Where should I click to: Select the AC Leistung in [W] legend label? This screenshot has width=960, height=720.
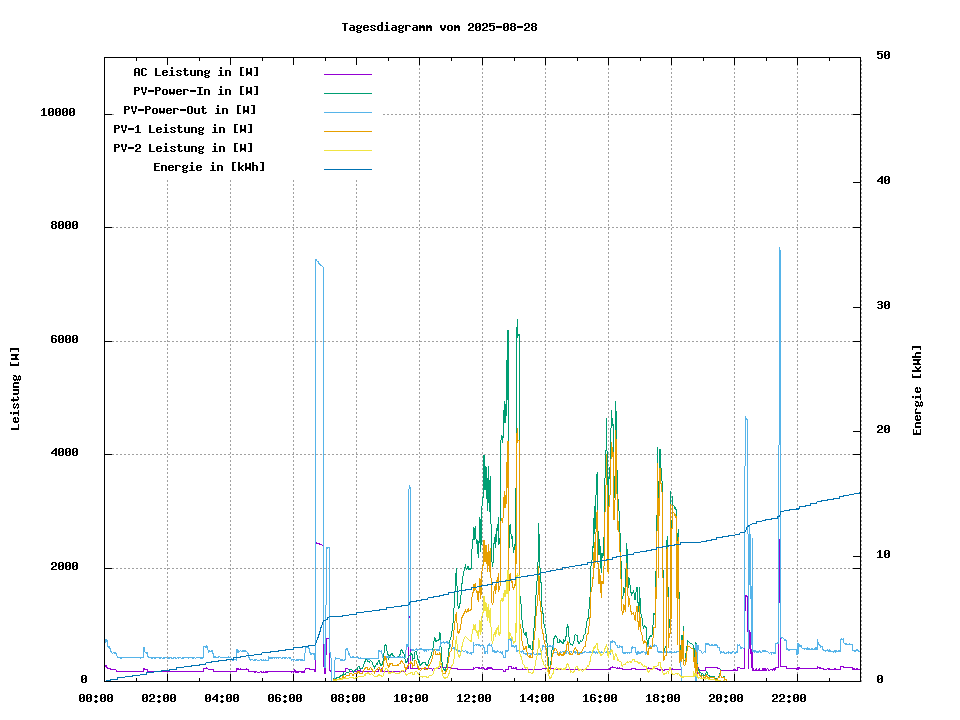[x=196, y=72]
